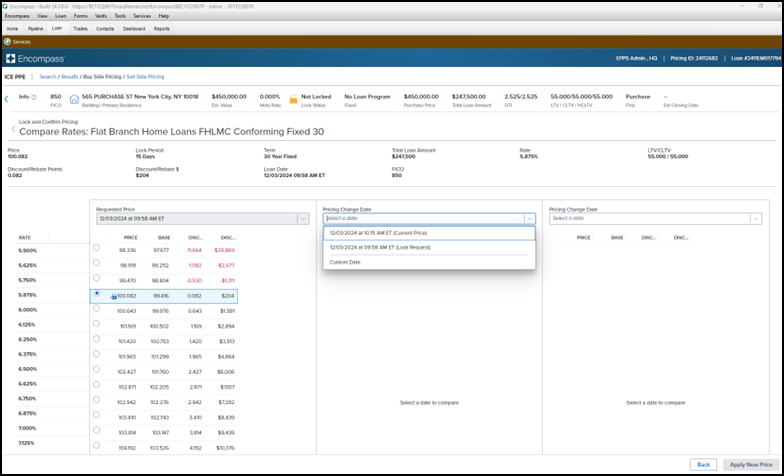Select the 6.625% rate radio button
Image resolution: width=784 pixels, height=476 pixels.
(96, 384)
